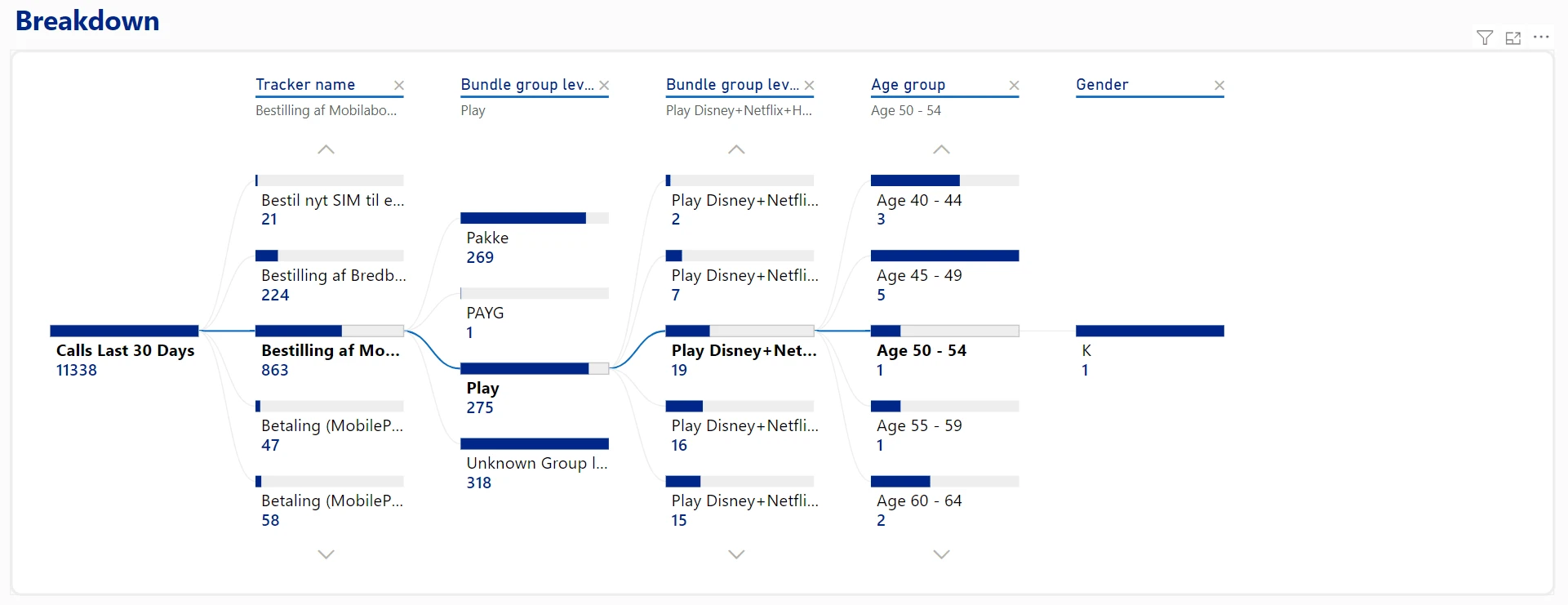Screen dimensions: 1568x605
Task: Open the filter icon on the visual header
Action: (1485, 38)
